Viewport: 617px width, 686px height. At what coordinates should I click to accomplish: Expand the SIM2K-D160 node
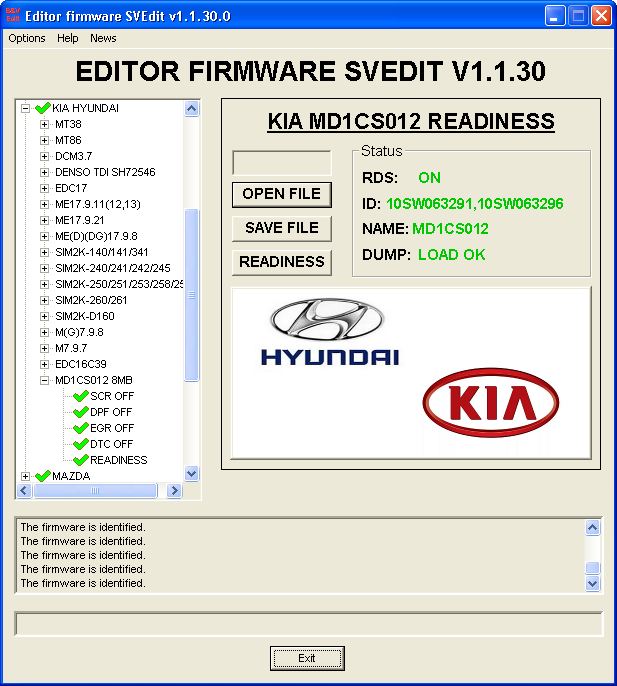[x=44, y=316]
